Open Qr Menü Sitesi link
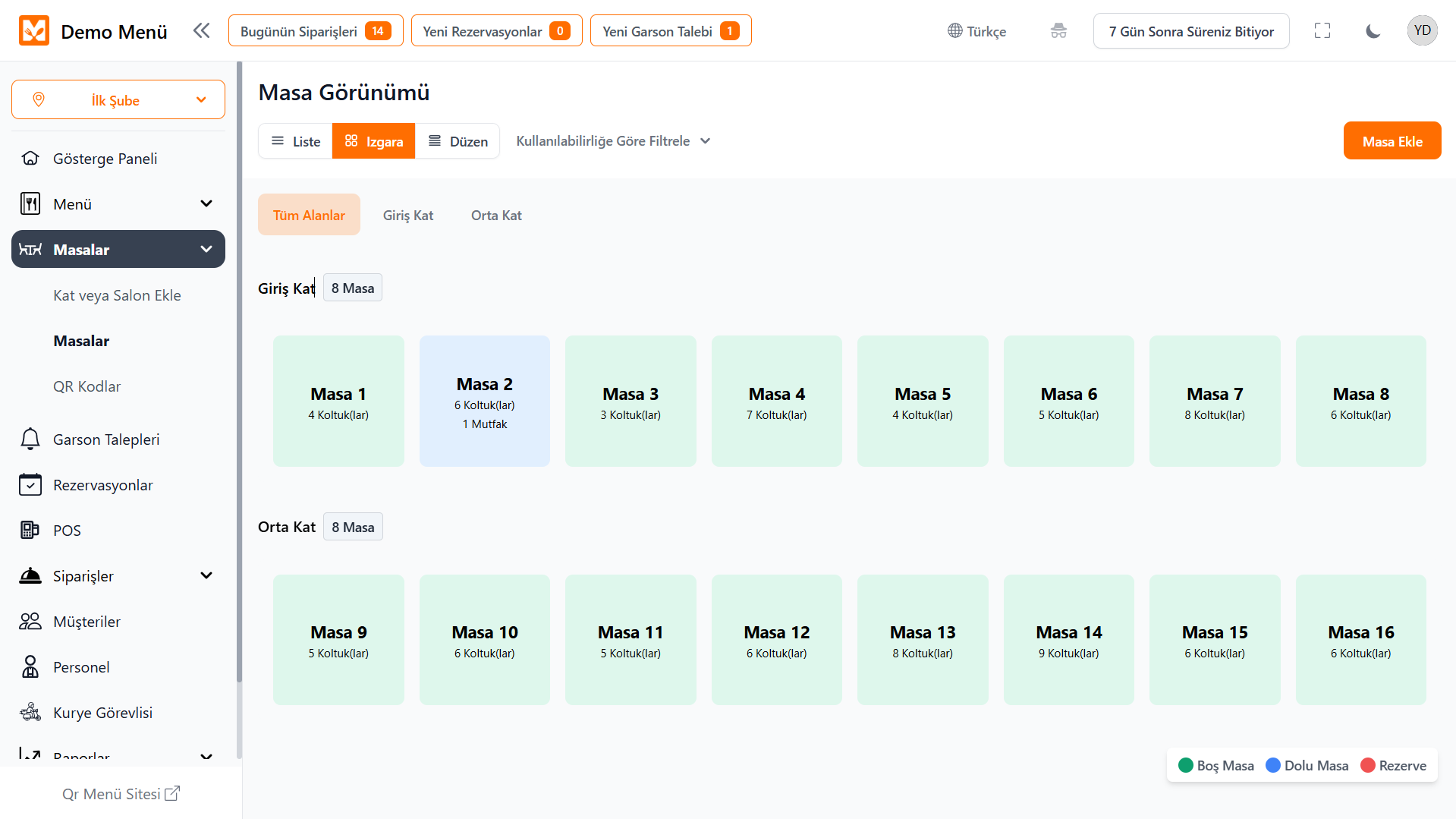 coord(121,793)
